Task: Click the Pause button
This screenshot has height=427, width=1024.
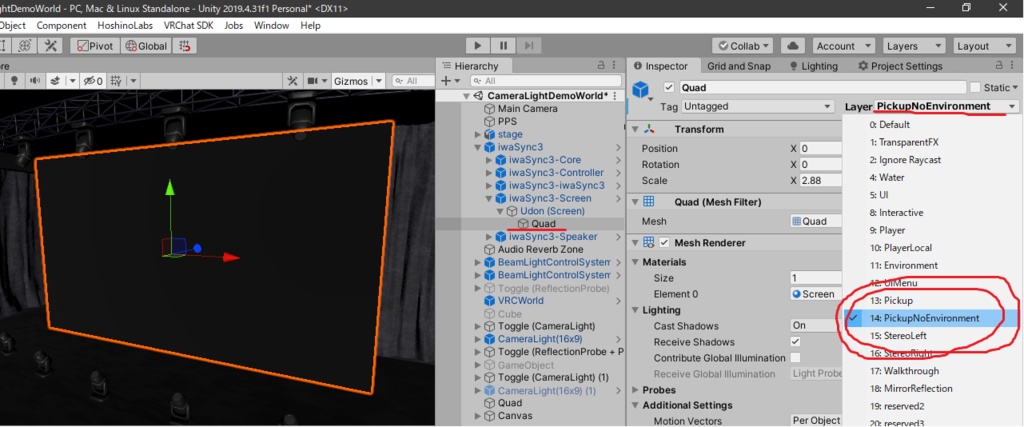Action: pyautogui.click(x=504, y=46)
